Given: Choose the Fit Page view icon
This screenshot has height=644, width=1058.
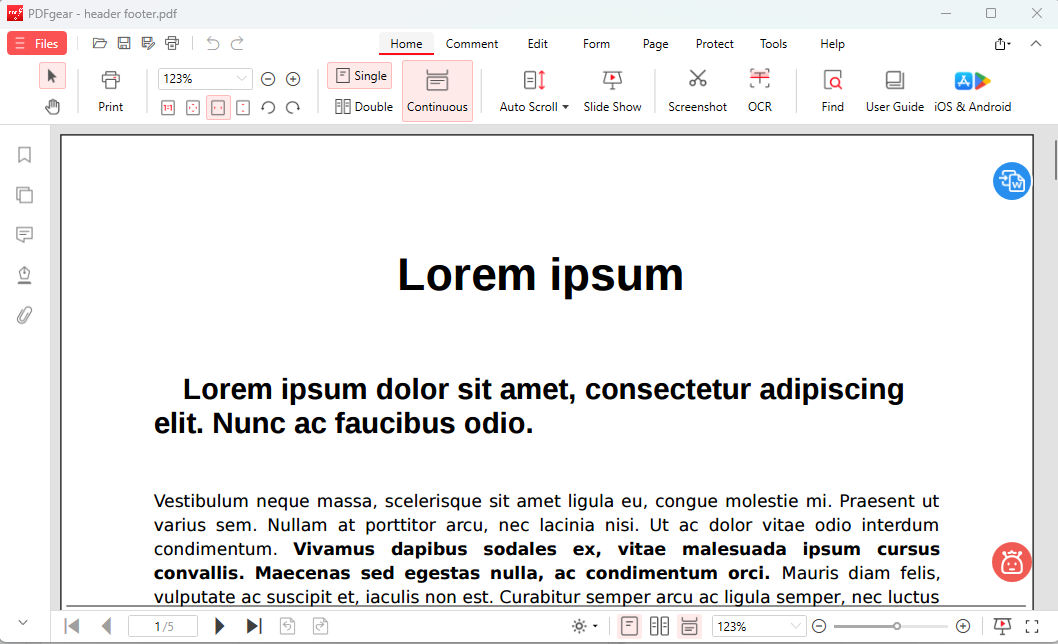Looking at the screenshot, I should [x=193, y=107].
